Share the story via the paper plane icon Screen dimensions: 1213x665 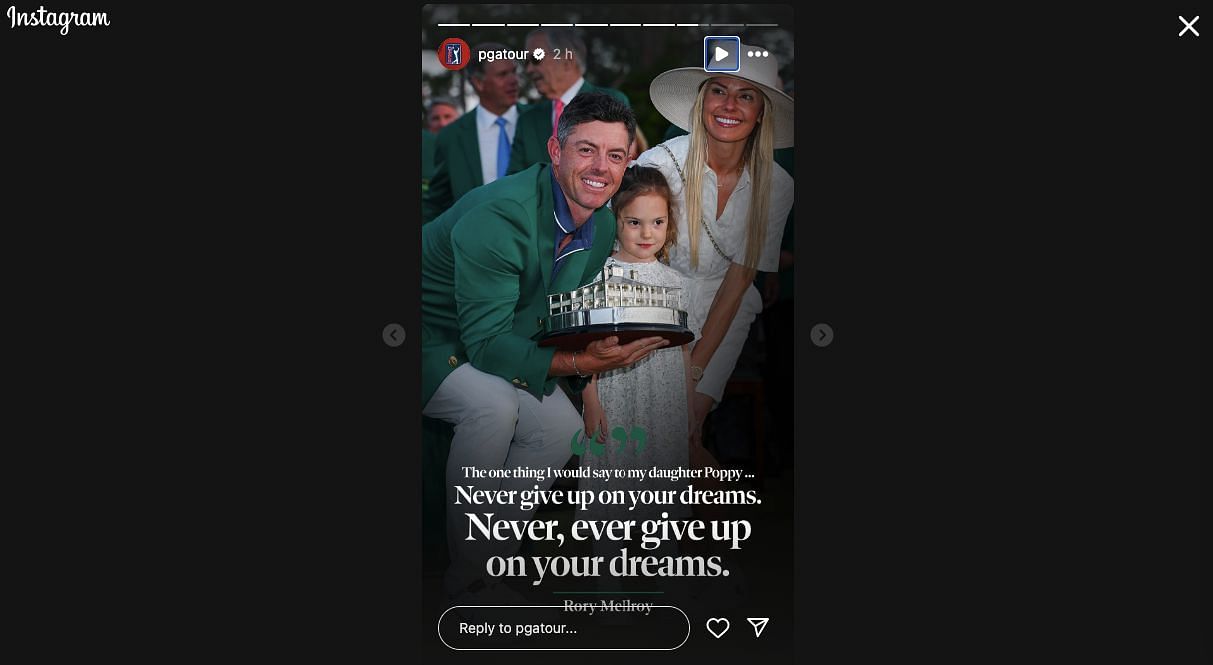pos(758,627)
